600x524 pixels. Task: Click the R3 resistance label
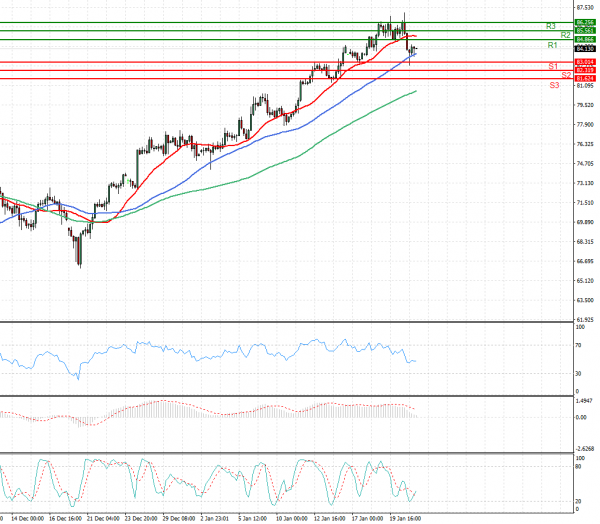pos(550,26)
